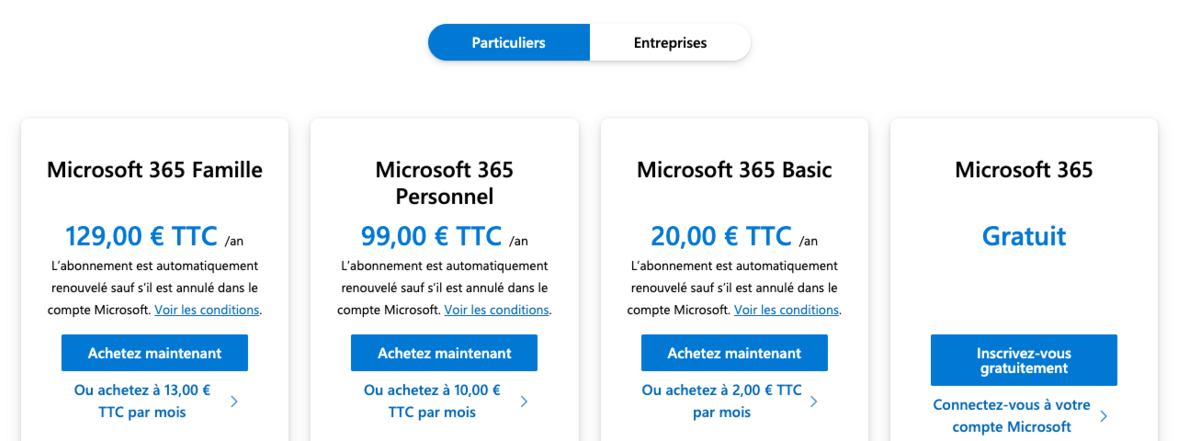Choose Ou achetez à 13,00 € monthly link
1200x441 pixels.
(142, 401)
